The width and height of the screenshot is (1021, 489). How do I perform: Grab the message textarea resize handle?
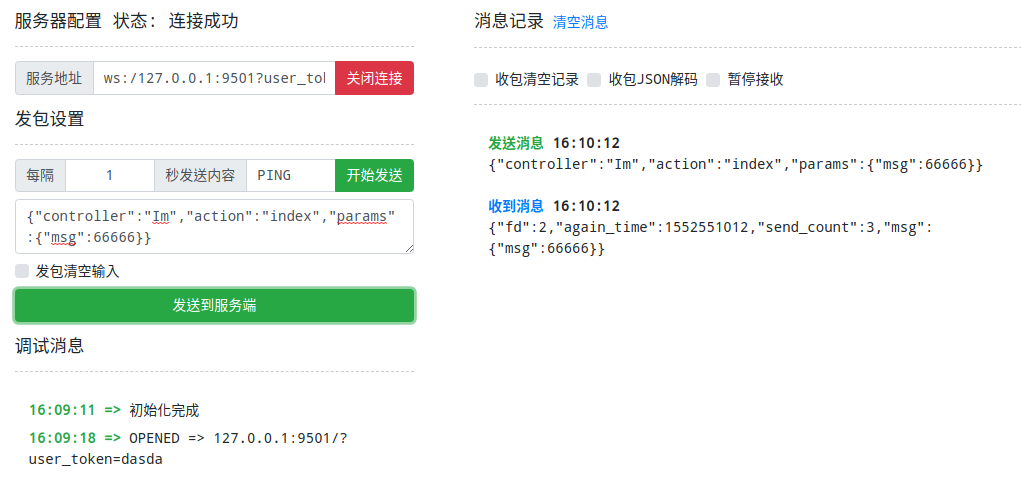coord(408,248)
